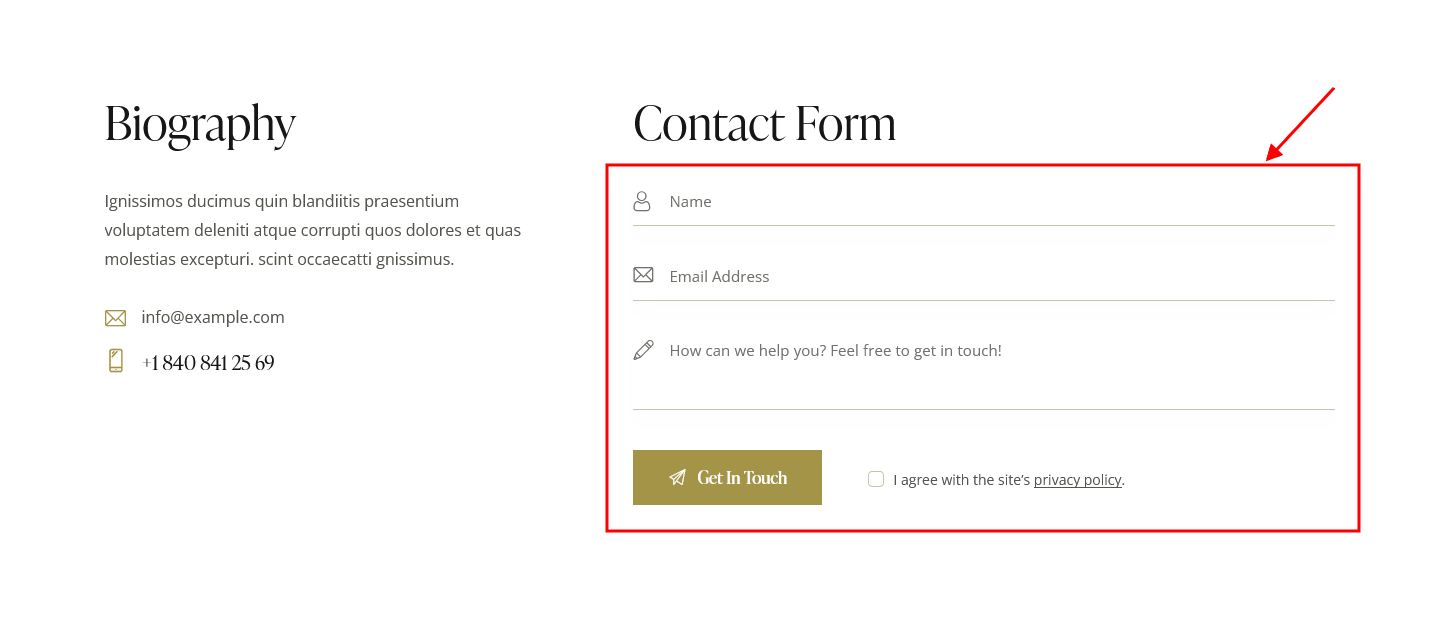Click the paper plane icon on button

pos(677,478)
